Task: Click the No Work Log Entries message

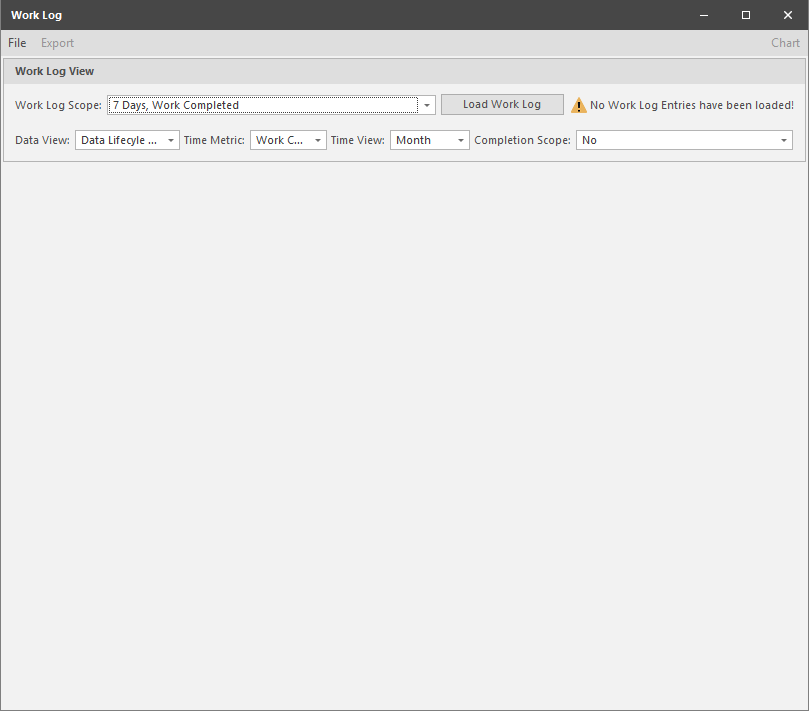Action: point(691,105)
